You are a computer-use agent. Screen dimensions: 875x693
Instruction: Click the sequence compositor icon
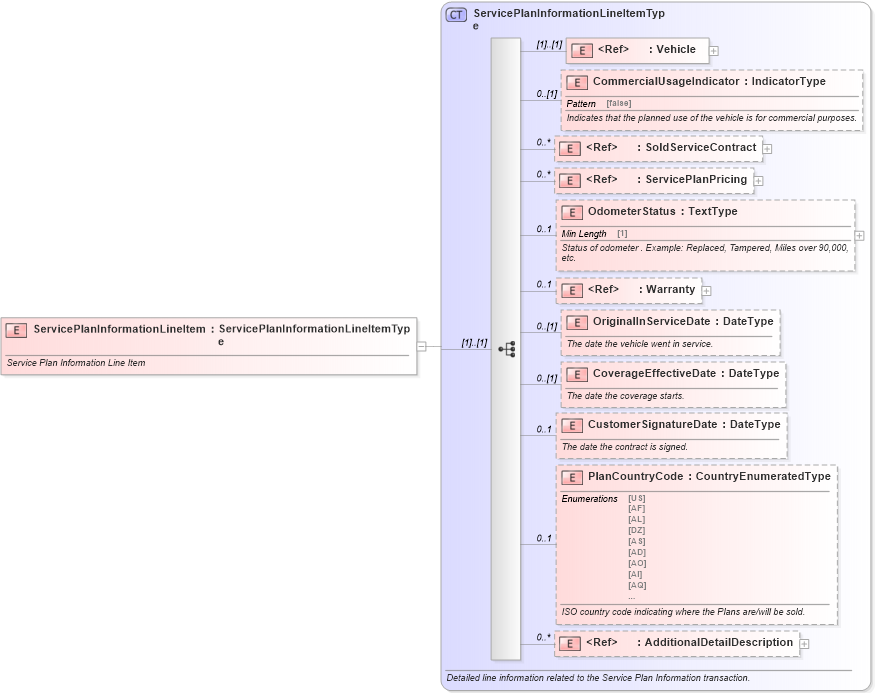tap(509, 348)
